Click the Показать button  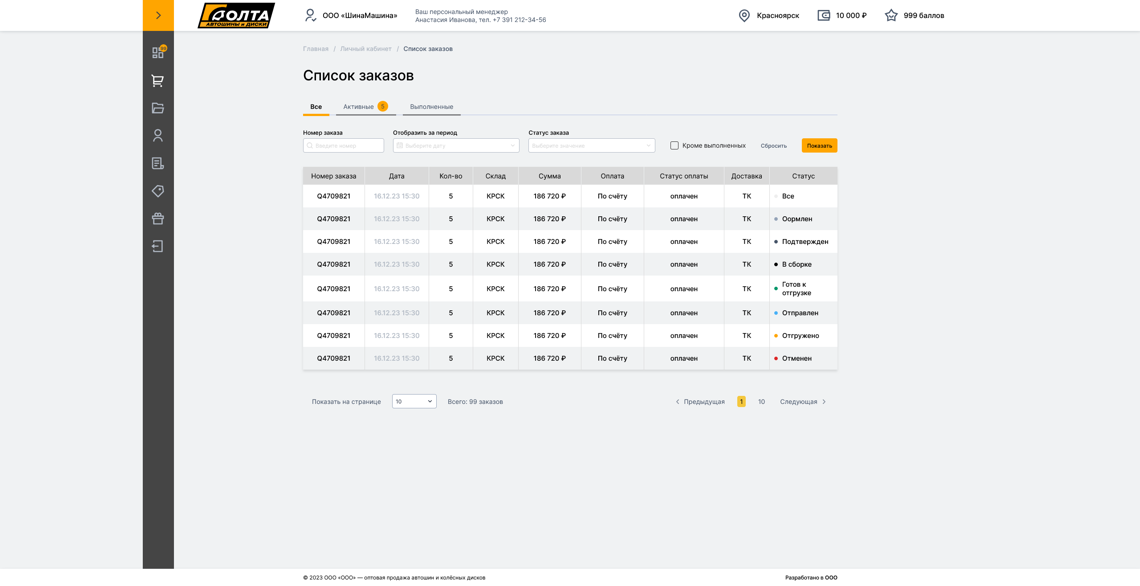819,145
